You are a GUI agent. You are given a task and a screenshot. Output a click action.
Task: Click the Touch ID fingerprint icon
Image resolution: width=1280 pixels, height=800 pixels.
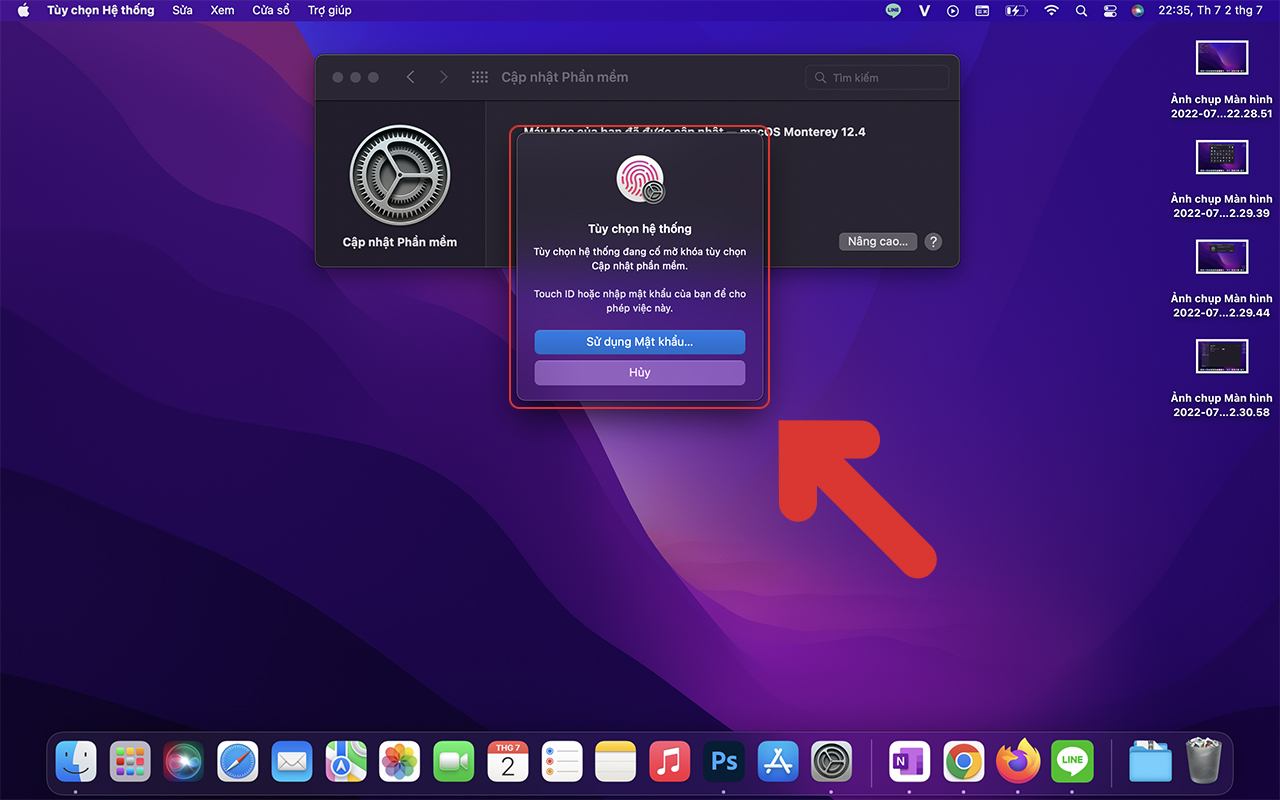tap(640, 179)
